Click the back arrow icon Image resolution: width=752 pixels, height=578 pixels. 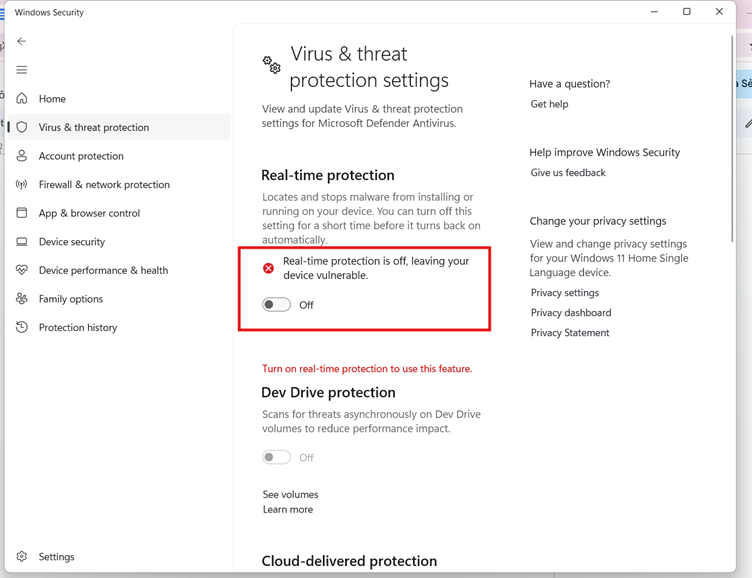tap(22, 41)
